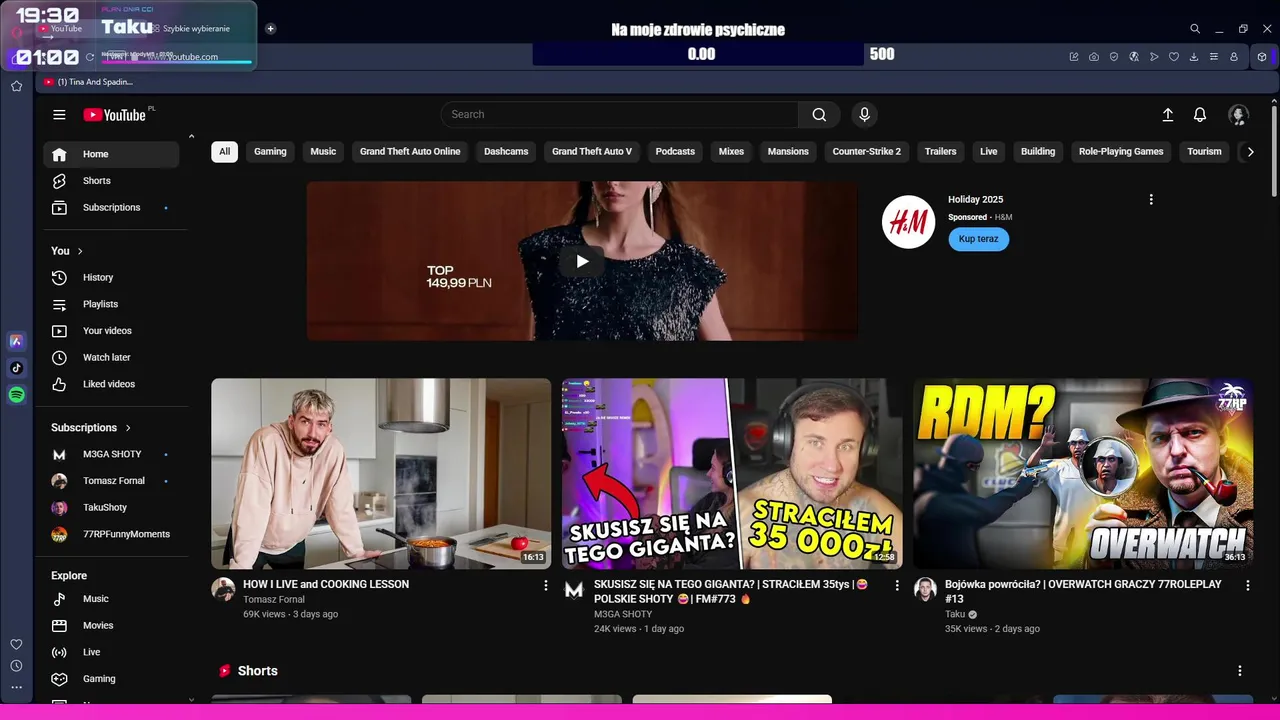Open 77RPFunnyMoments subscription channel
The image size is (1280, 720).
tap(111, 534)
